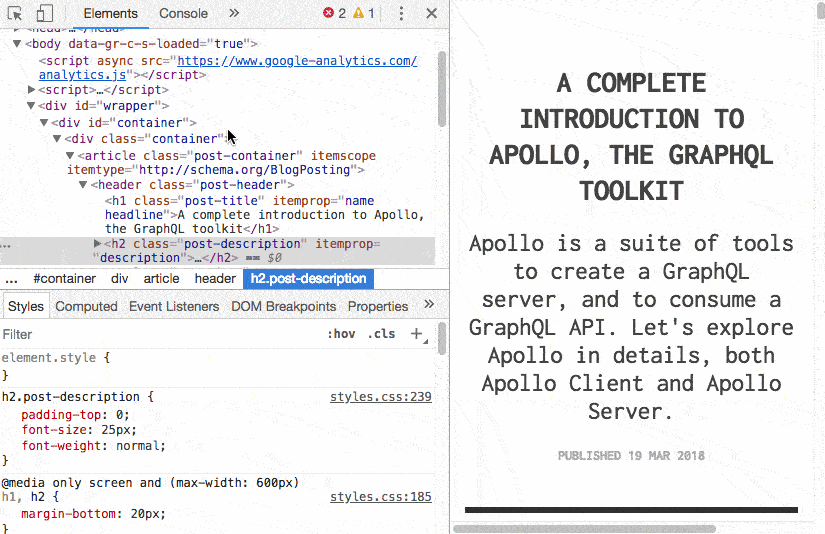825x534 pixels.
Task: Click the Filter styles input field
Action: pyautogui.click(x=150, y=334)
